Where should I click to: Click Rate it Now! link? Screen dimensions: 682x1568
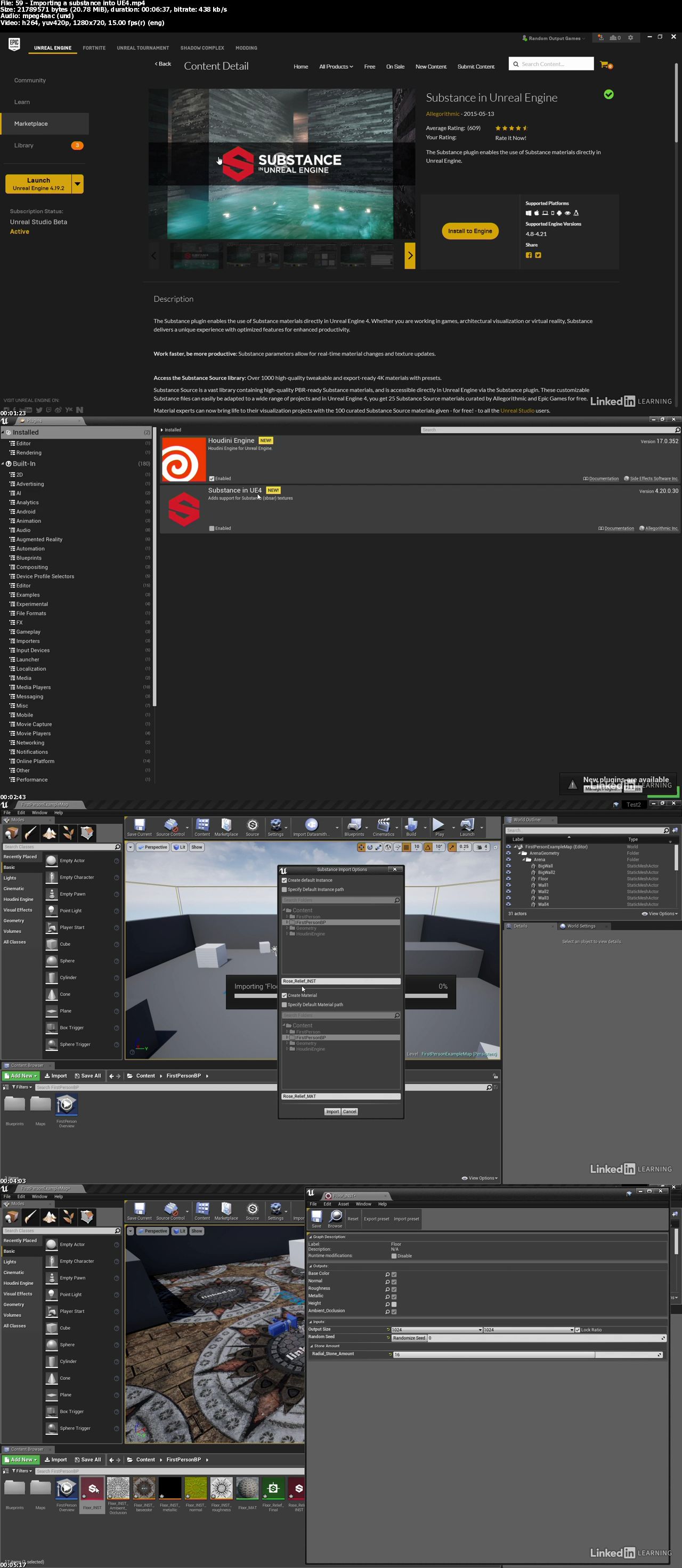[510, 138]
